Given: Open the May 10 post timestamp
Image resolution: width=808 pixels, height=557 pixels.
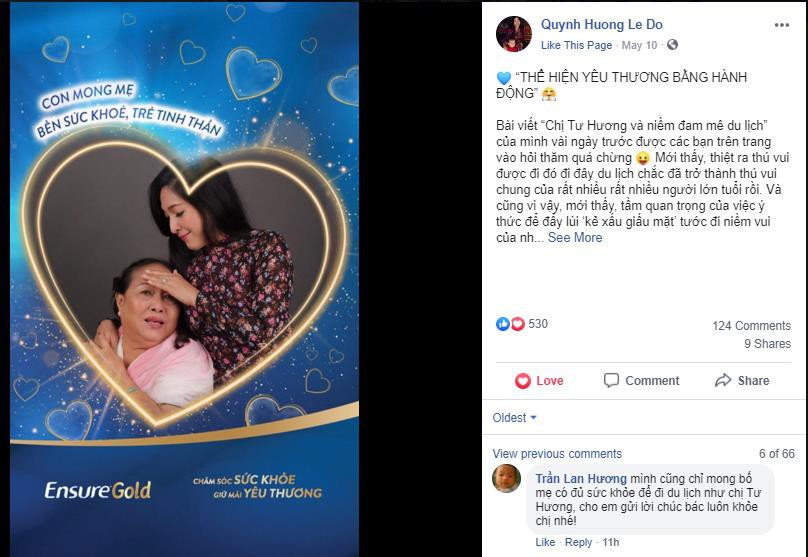Looking at the screenshot, I should pos(639,45).
